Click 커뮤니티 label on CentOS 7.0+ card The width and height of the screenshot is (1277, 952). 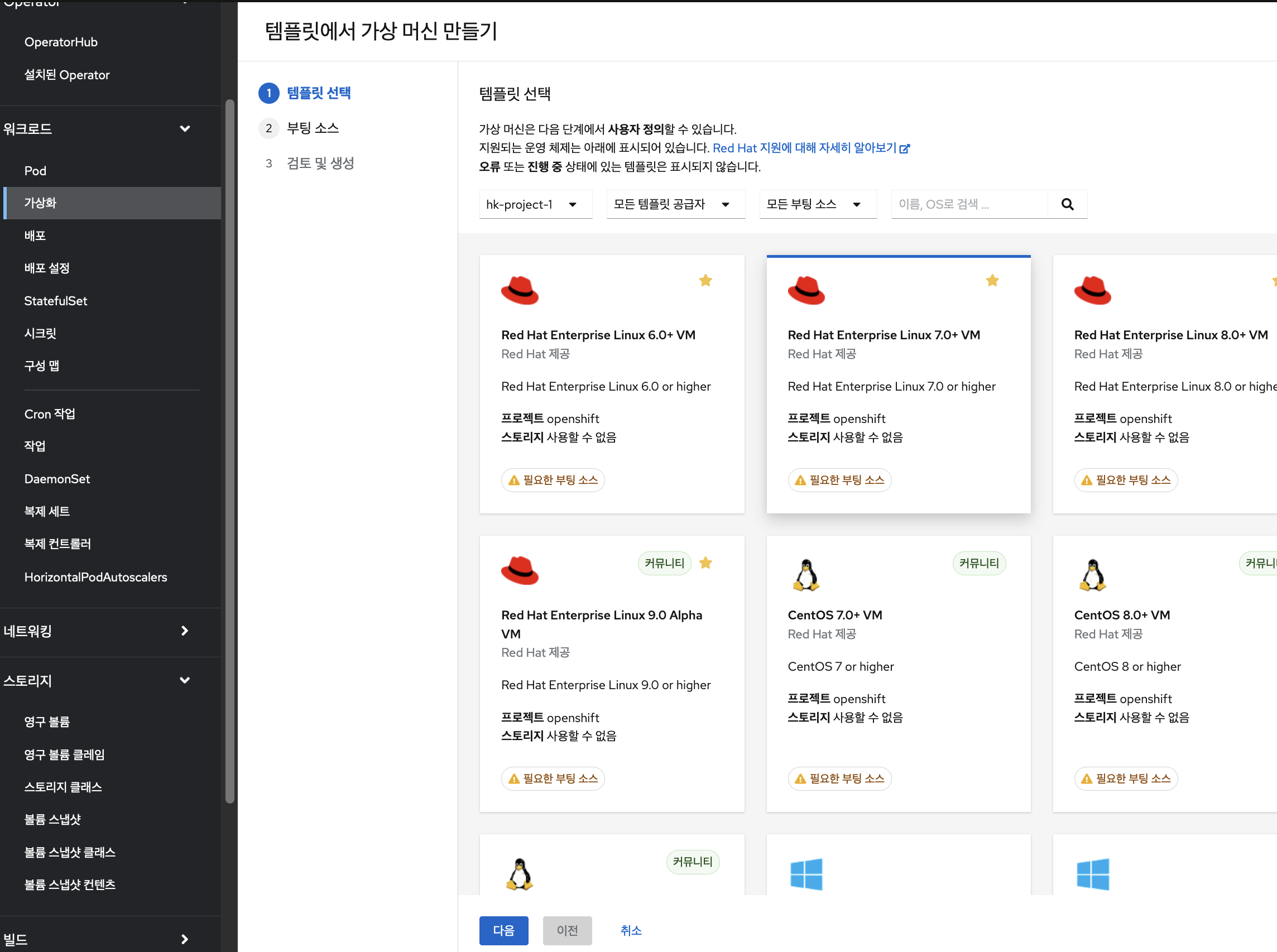tap(979, 563)
